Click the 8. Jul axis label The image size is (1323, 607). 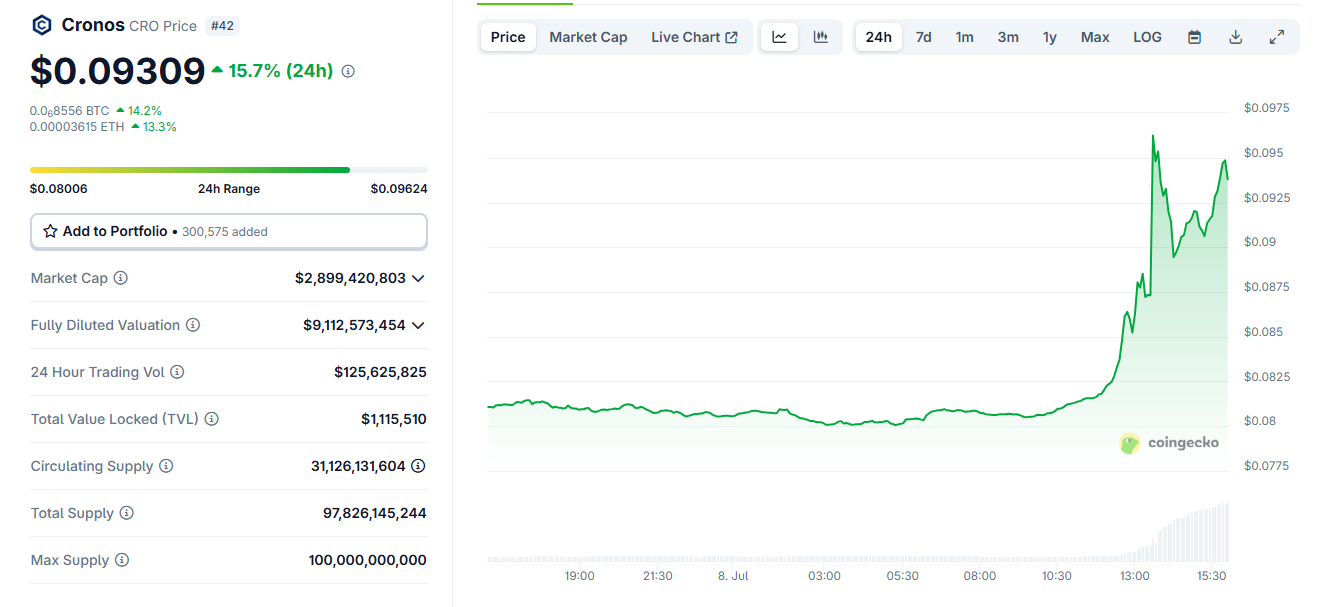point(733,576)
